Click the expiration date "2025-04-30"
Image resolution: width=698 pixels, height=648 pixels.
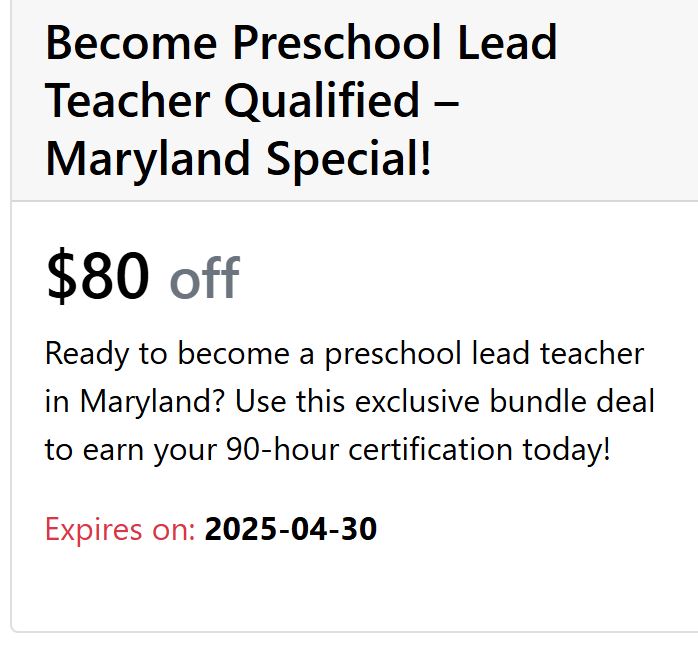click(290, 529)
